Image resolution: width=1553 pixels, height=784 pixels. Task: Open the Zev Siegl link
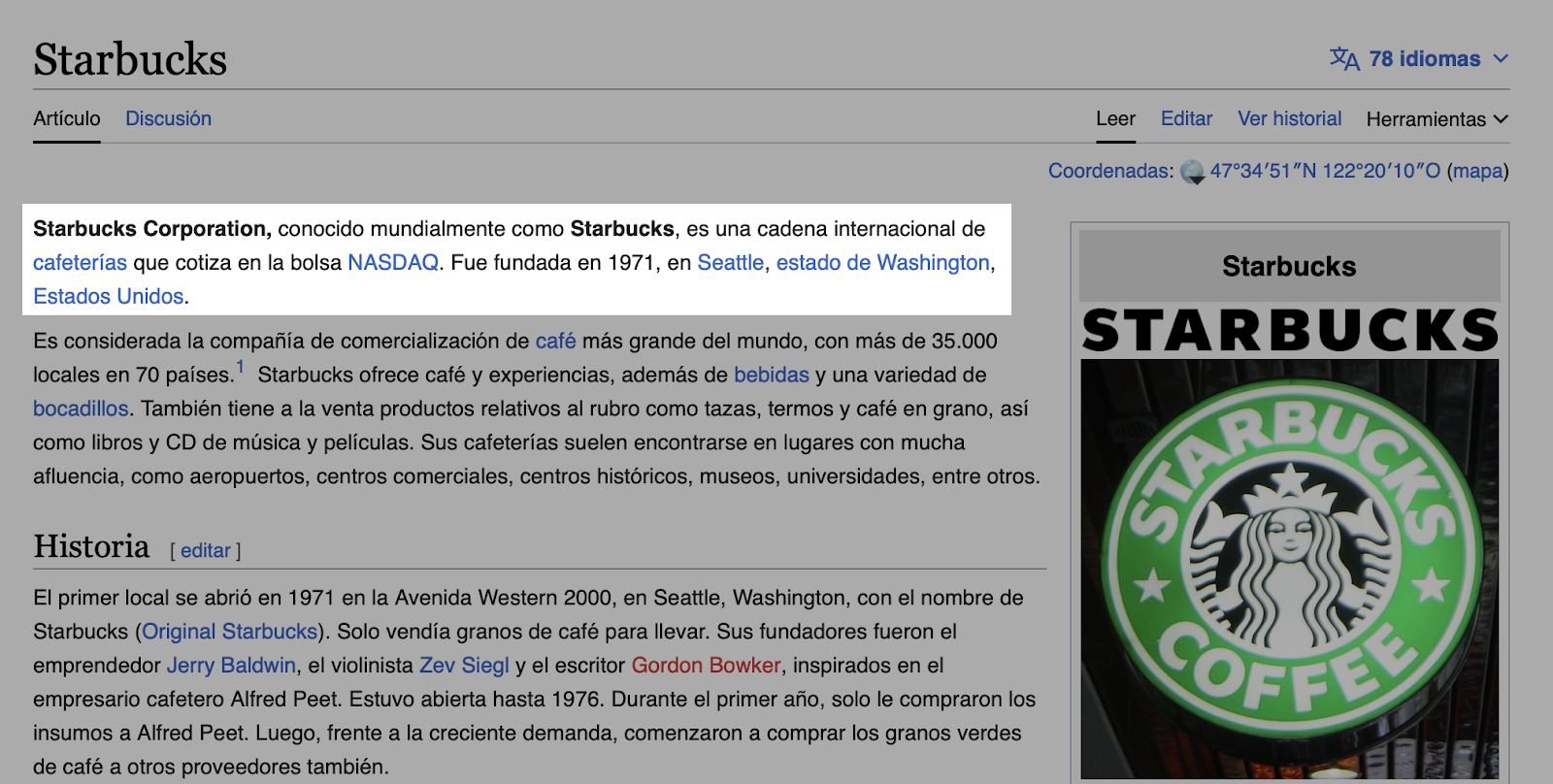click(464, 666)
